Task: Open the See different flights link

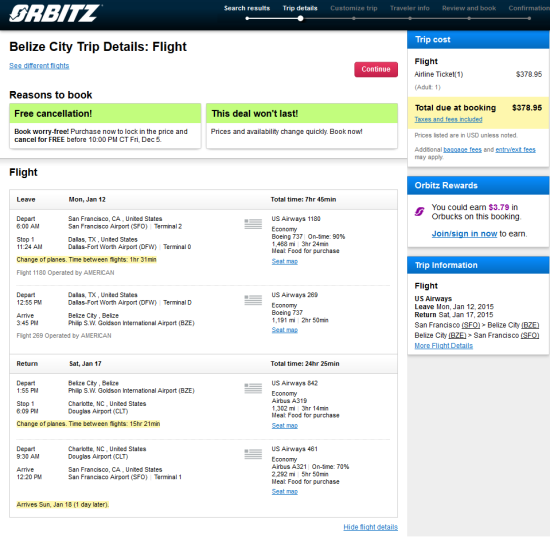Action: point(39,66)
